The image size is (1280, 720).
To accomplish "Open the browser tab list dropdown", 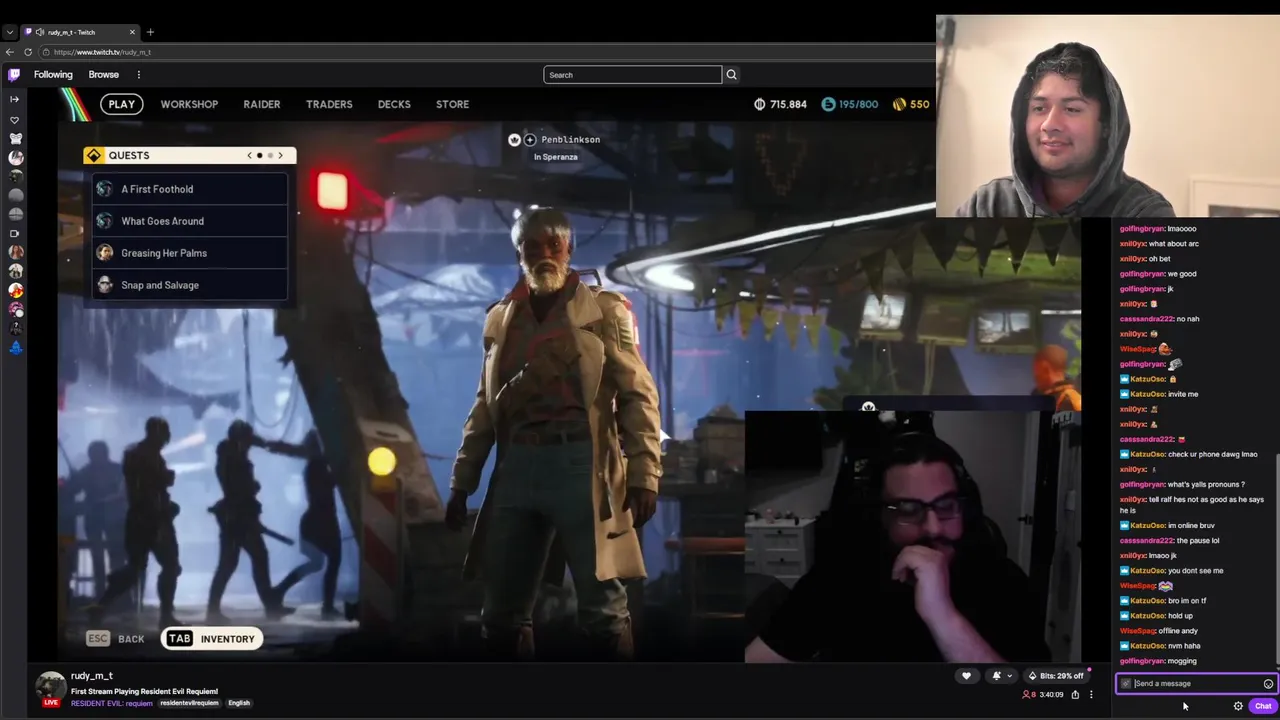I will [10, 32].
